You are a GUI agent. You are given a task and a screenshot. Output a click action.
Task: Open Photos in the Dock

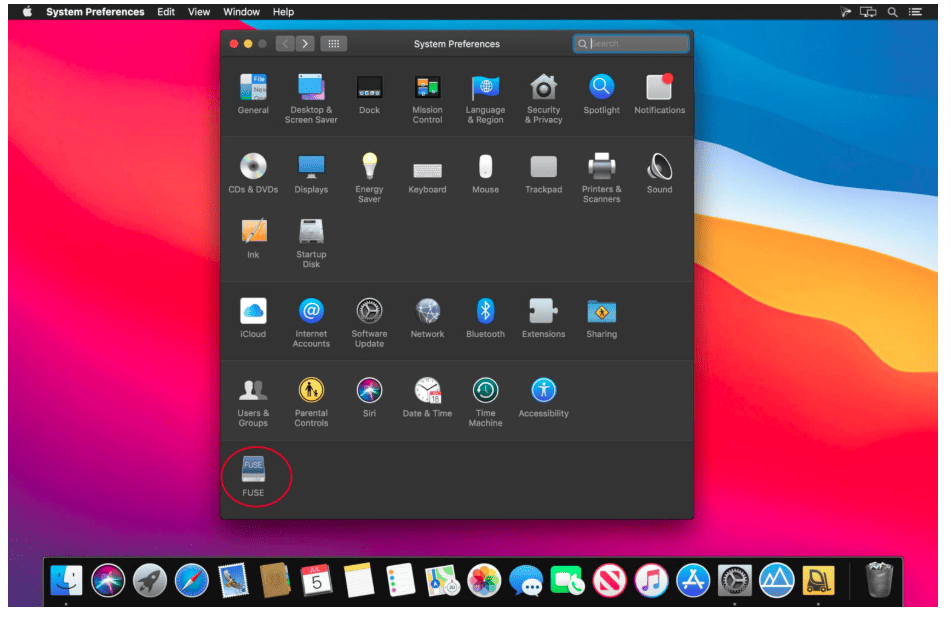484,580
